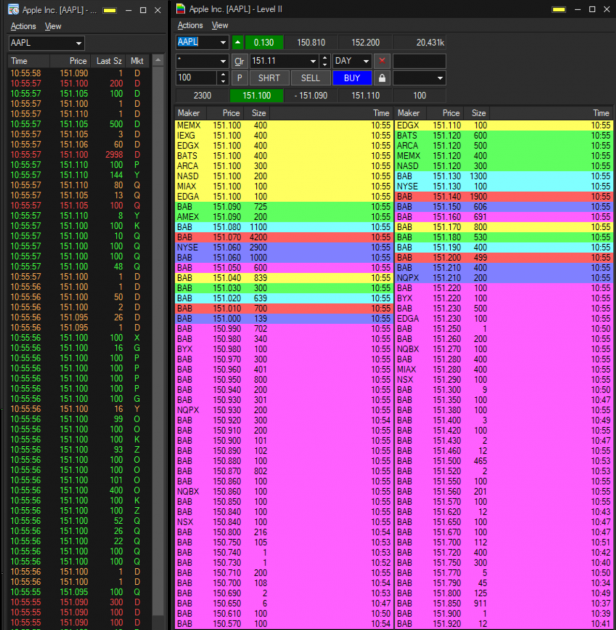
Task: Click the SELL button
Action: [310, 78]
